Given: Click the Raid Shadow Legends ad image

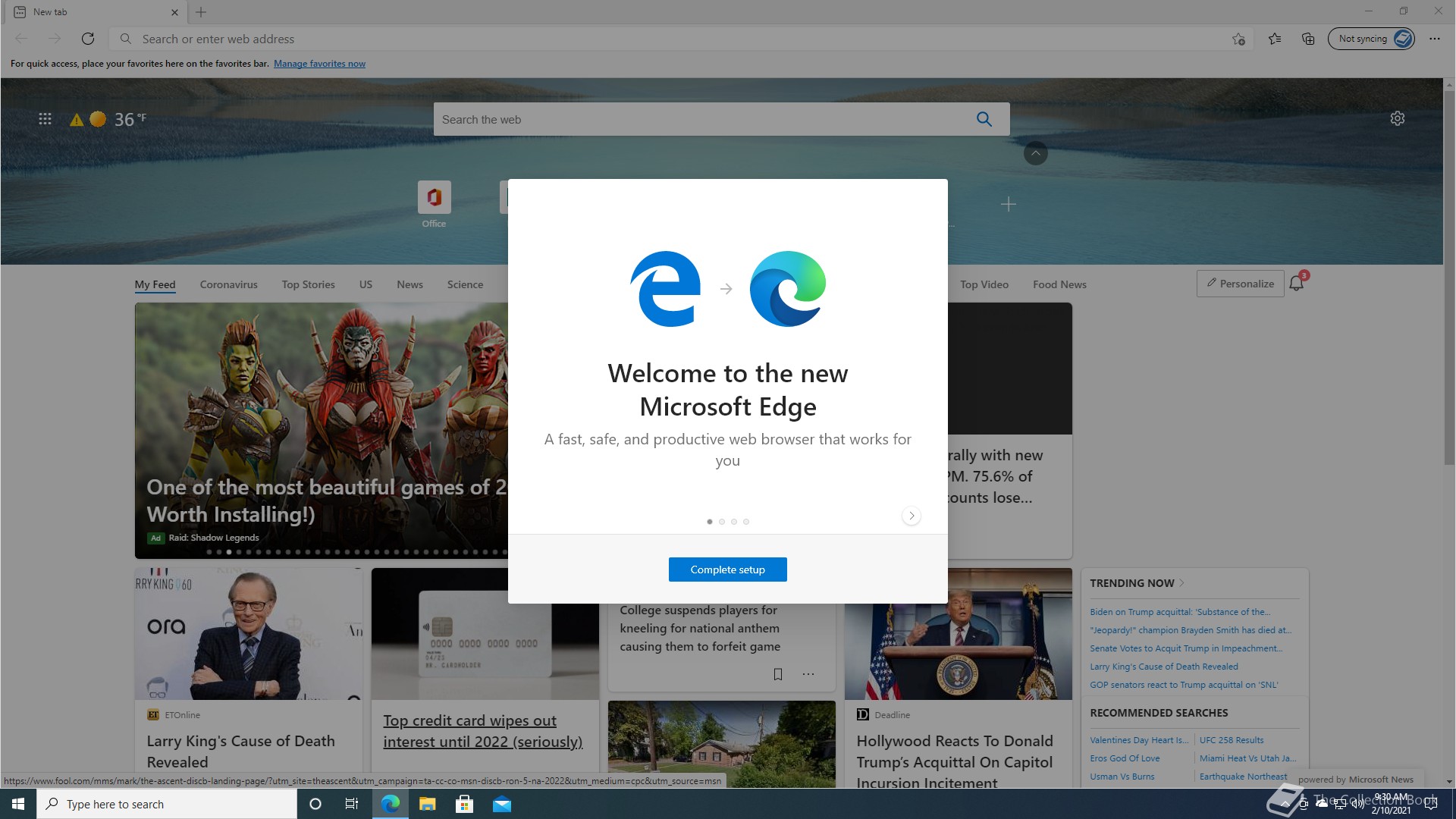Looking at the screenshot, I should [x=321, y=430].
